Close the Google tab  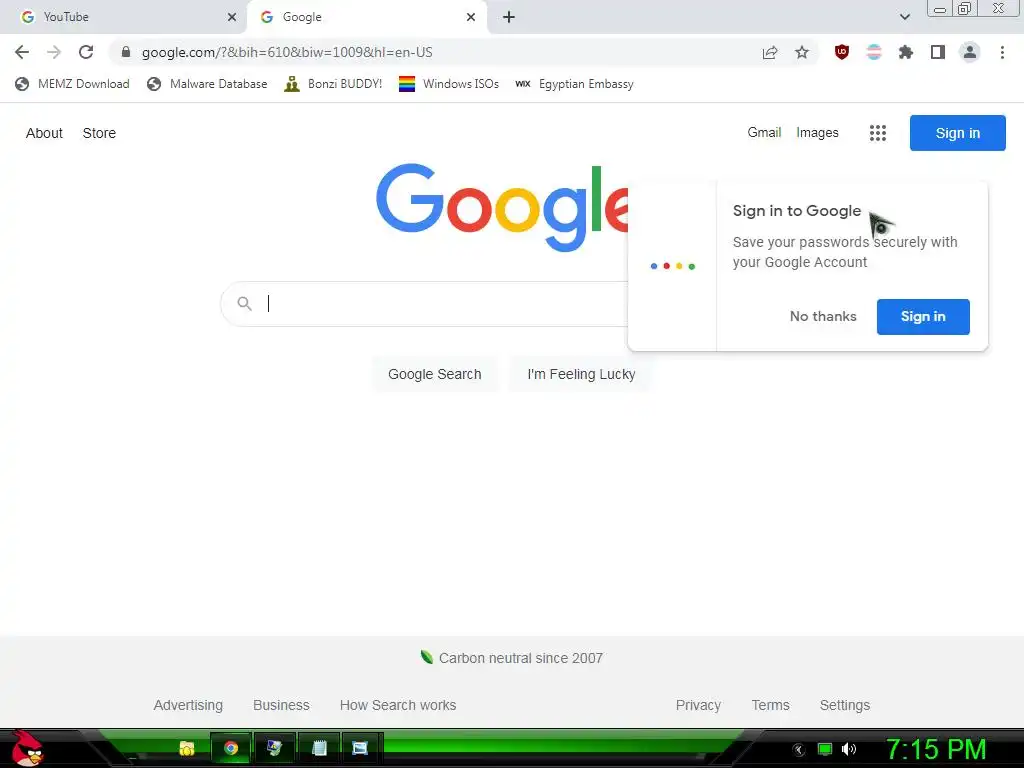coord(471,17)
